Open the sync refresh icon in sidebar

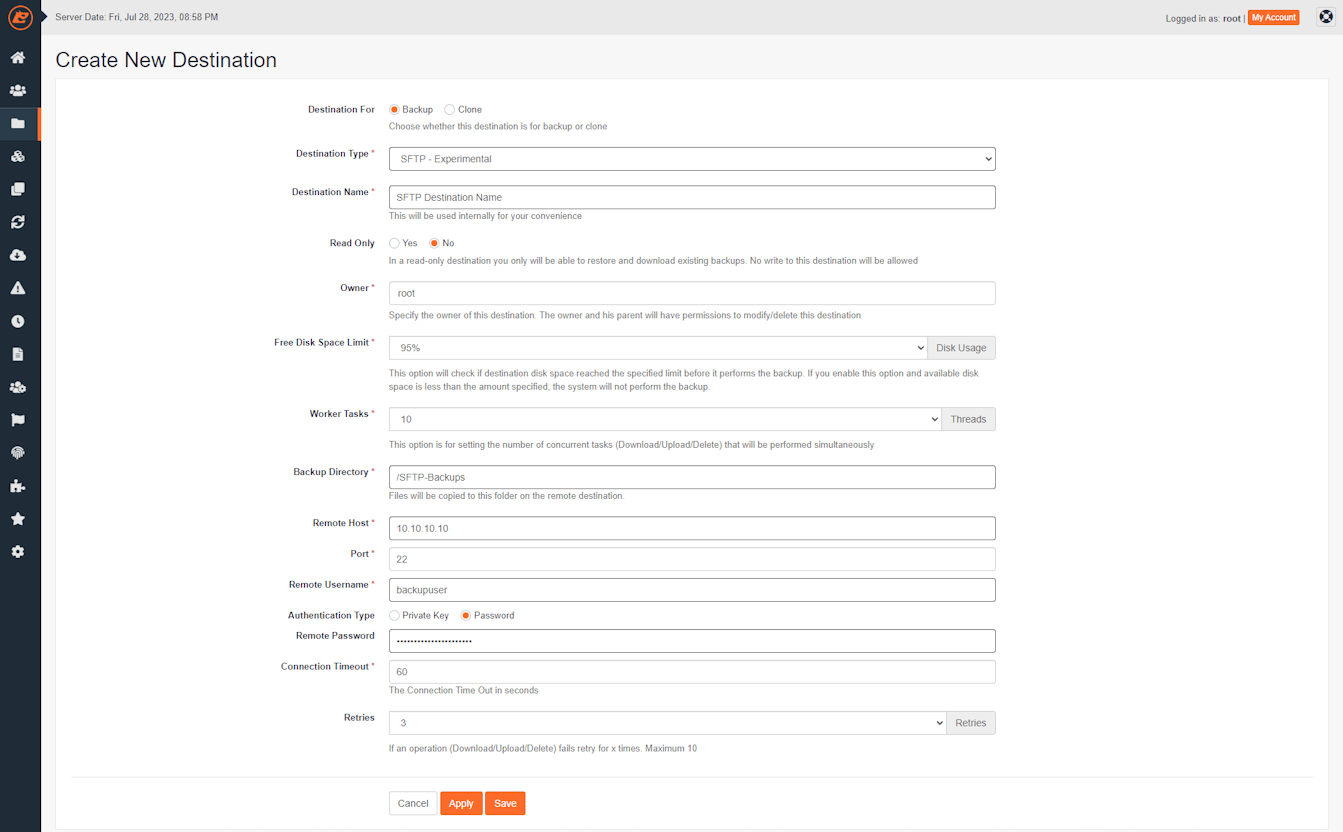point(18,222)
